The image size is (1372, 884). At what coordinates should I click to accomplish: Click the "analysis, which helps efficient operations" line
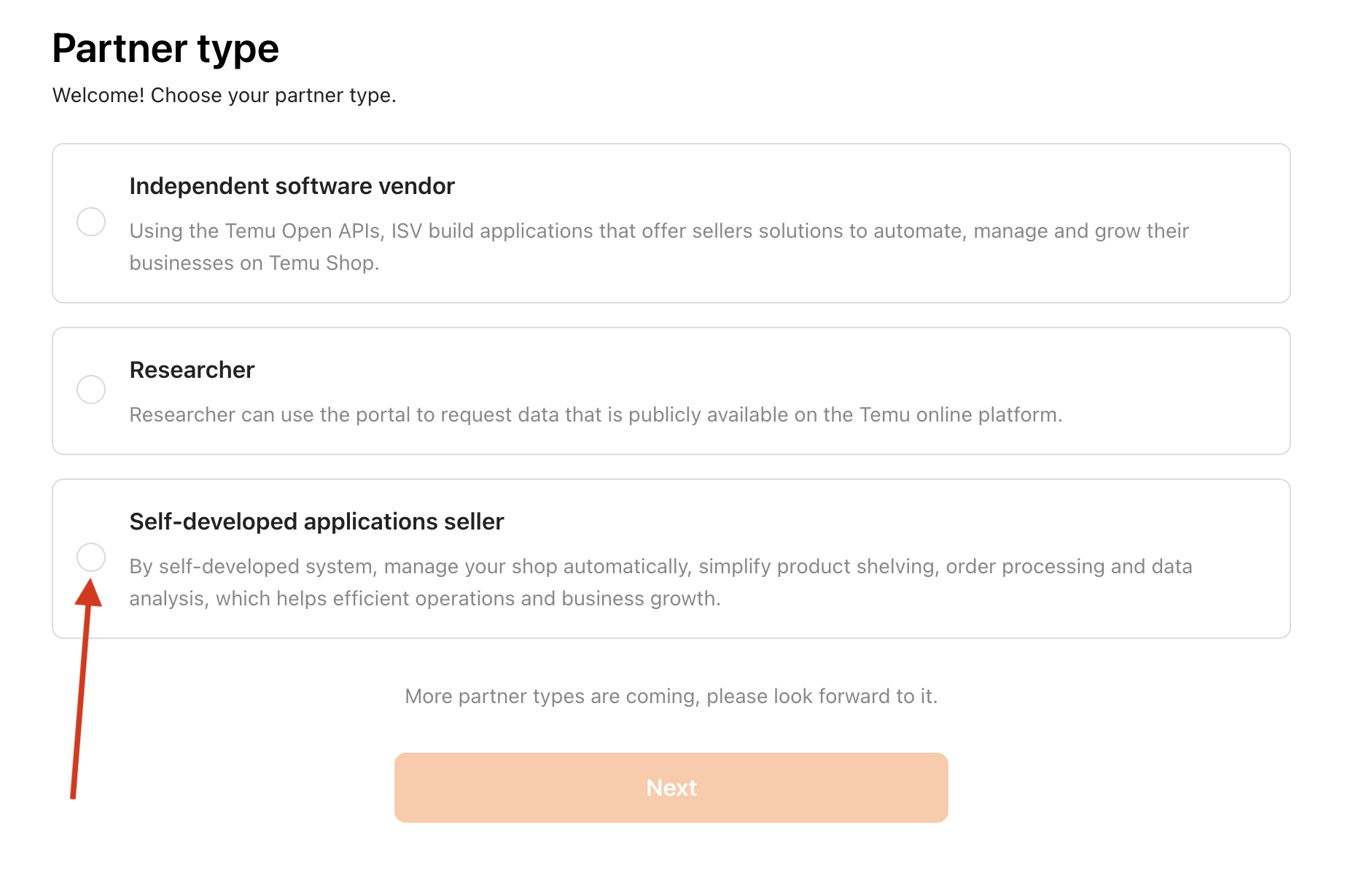[x=424, y=599]
